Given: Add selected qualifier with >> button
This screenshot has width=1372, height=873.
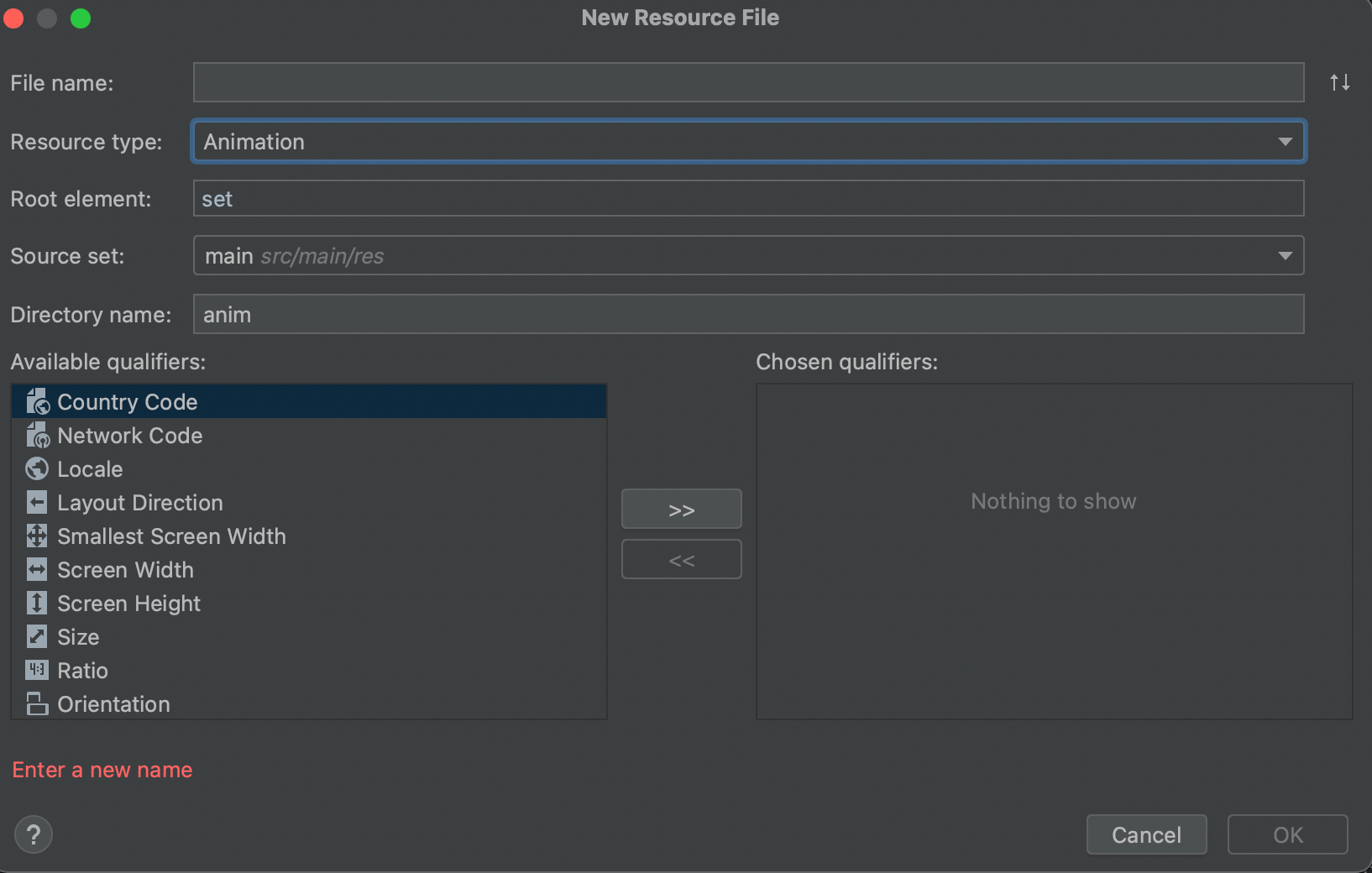Looking at the screenshot, I should click(x=681, y=510).
